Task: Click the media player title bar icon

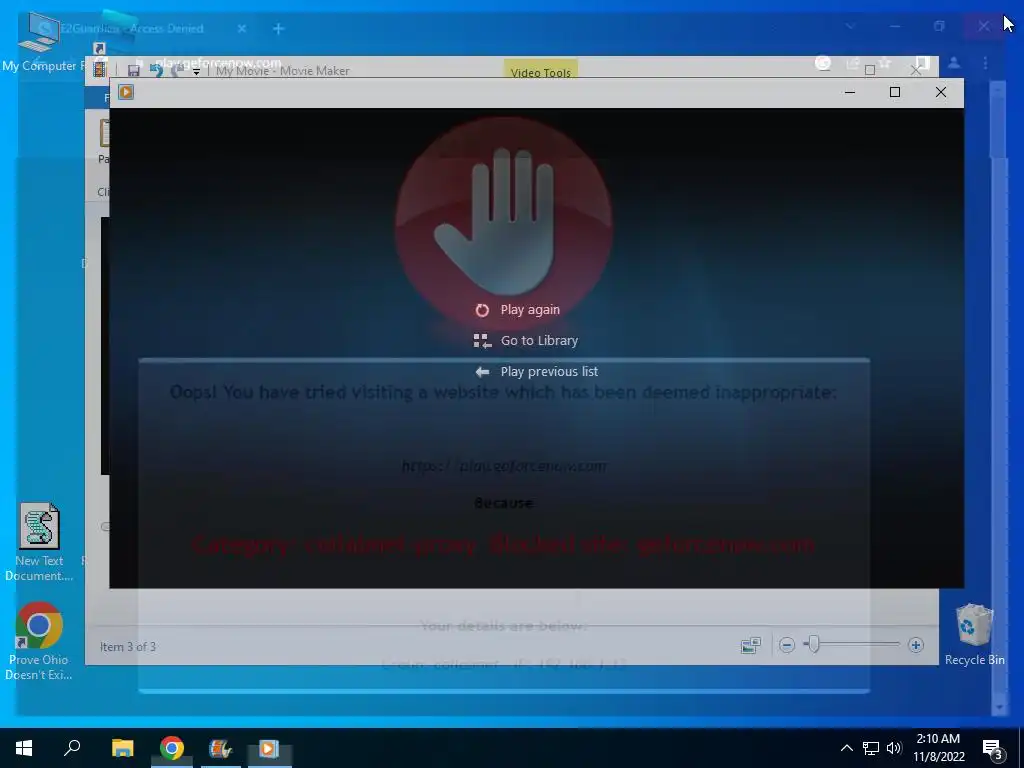Action: (x=126, y=92)
